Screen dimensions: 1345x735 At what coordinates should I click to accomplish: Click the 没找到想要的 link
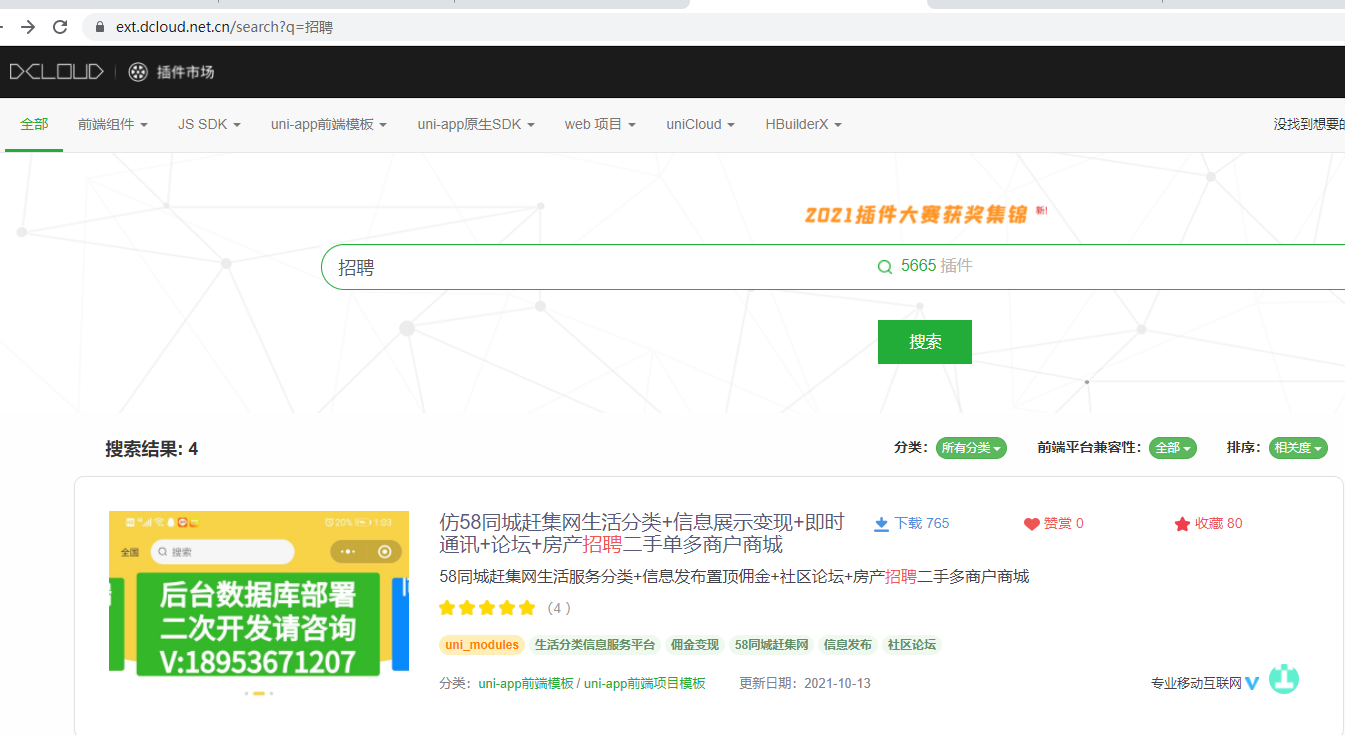pos(1309,124)
